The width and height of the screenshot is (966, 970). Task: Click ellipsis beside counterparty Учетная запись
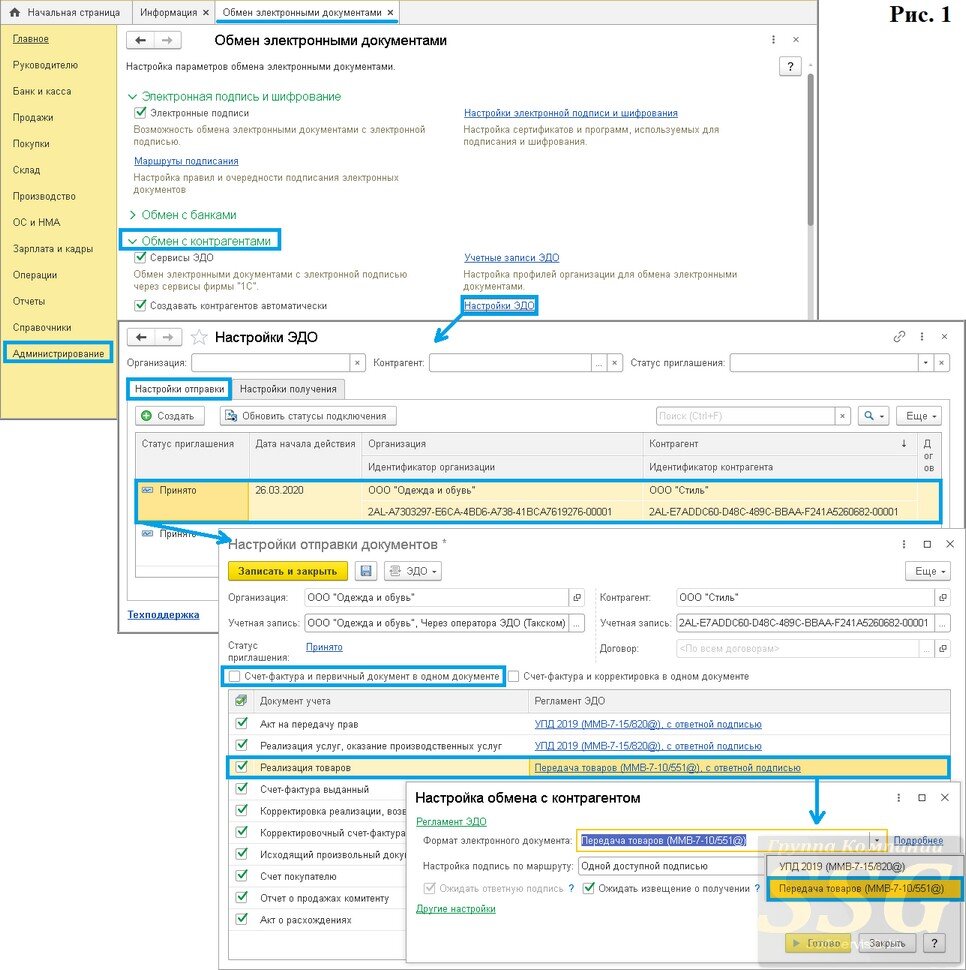(942, 623)
